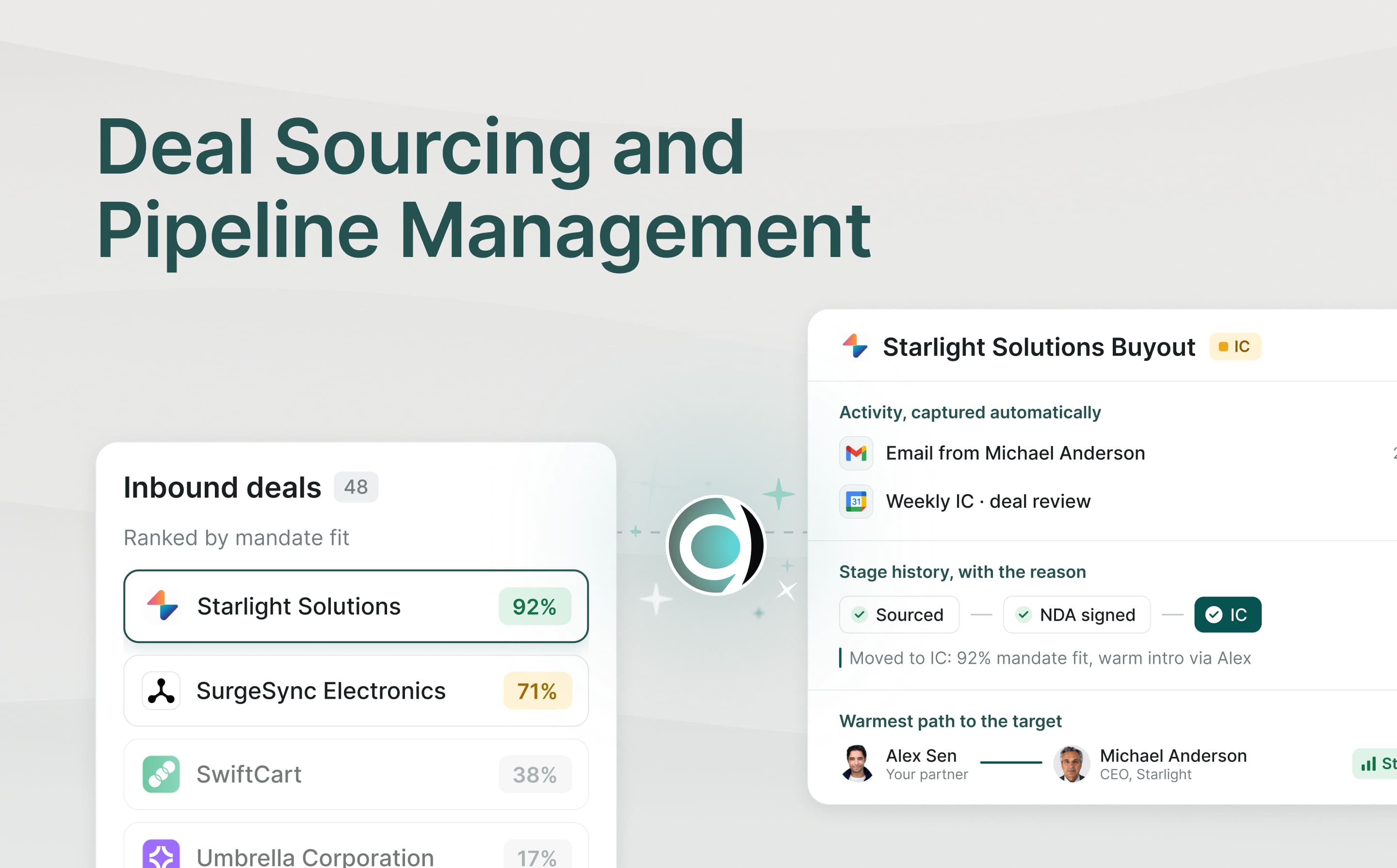
Task: Click the Your partner label
Action: tap(927, 774)
